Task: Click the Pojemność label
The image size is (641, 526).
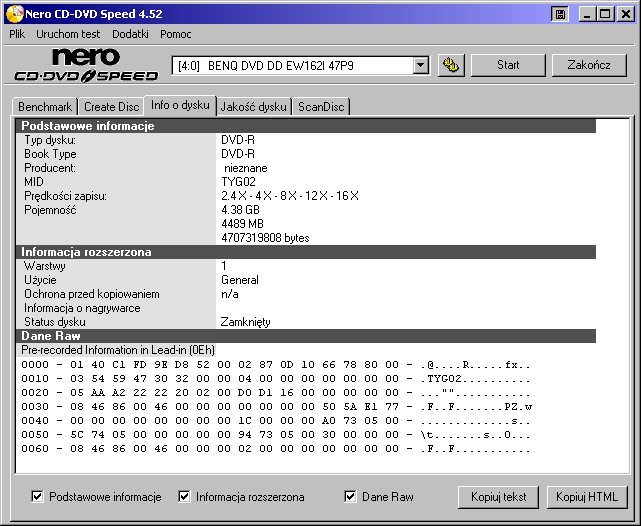Action: 50,210
